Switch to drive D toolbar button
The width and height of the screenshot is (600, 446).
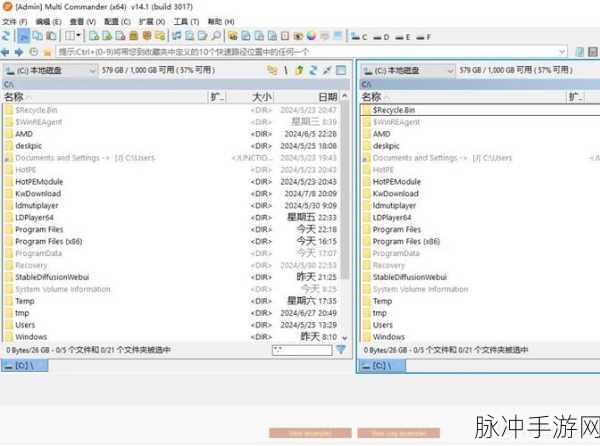point(381,37)
